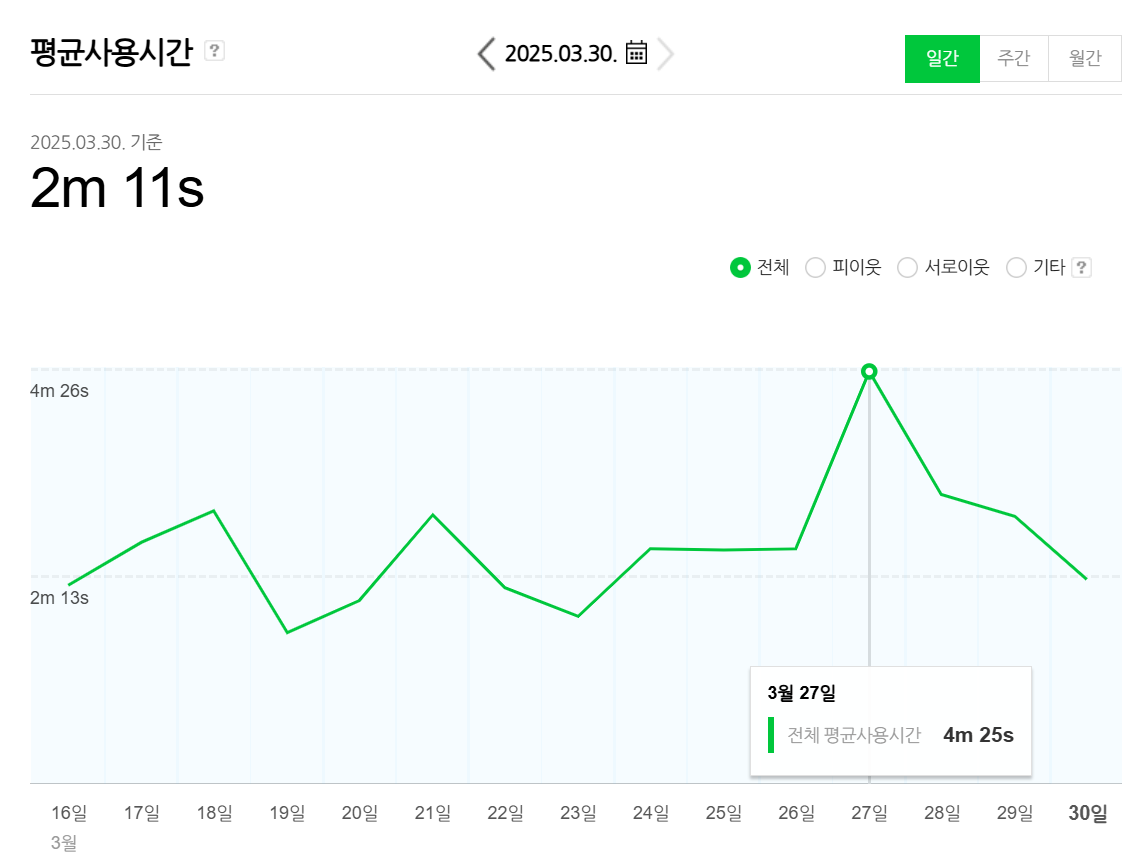Click the highlighted 27일 peak data point
Image resolution: width=1141 pixels, height=854 pixels.
click(x=869, y=372)
